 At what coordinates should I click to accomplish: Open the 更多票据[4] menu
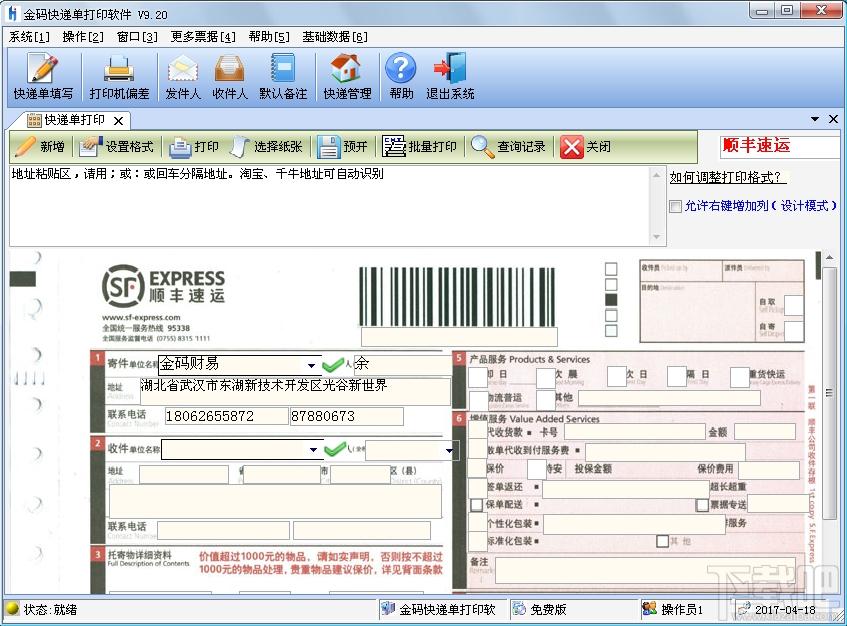[x=203, y=37]
